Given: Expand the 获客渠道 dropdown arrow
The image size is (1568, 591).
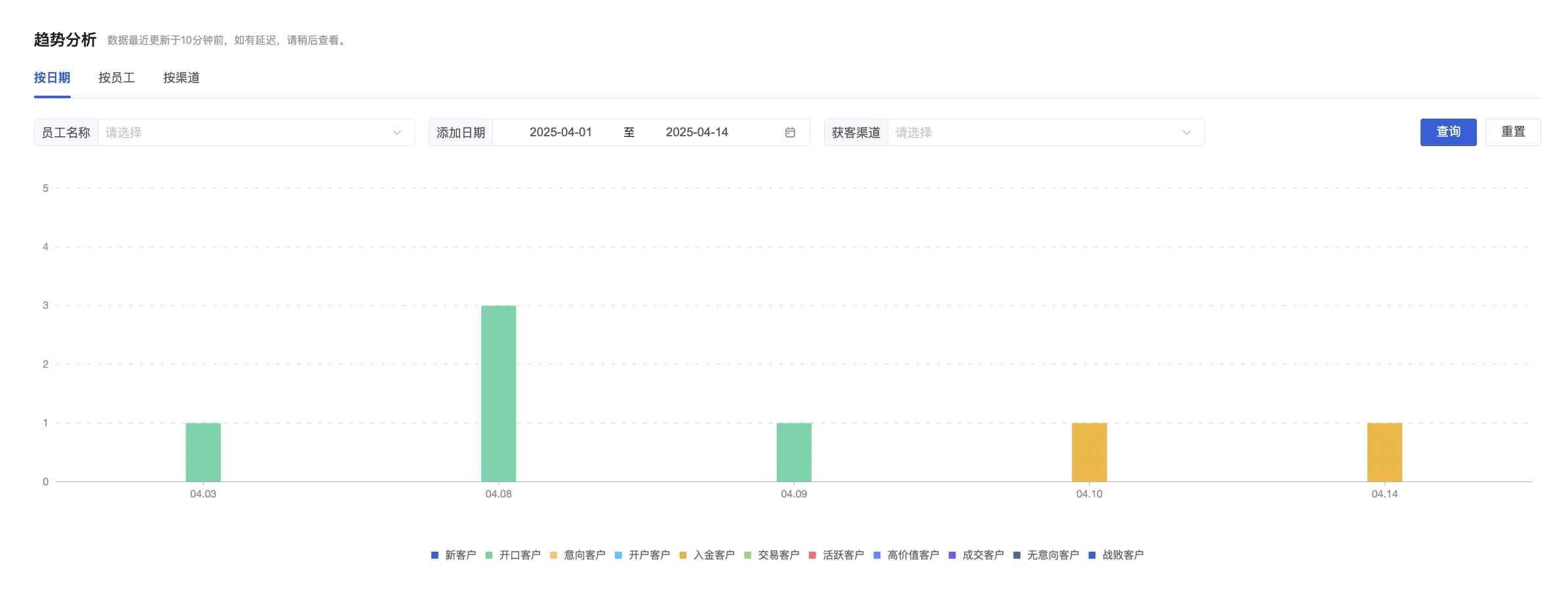Looking at the screenshot, I should [x=1186, y=132].
